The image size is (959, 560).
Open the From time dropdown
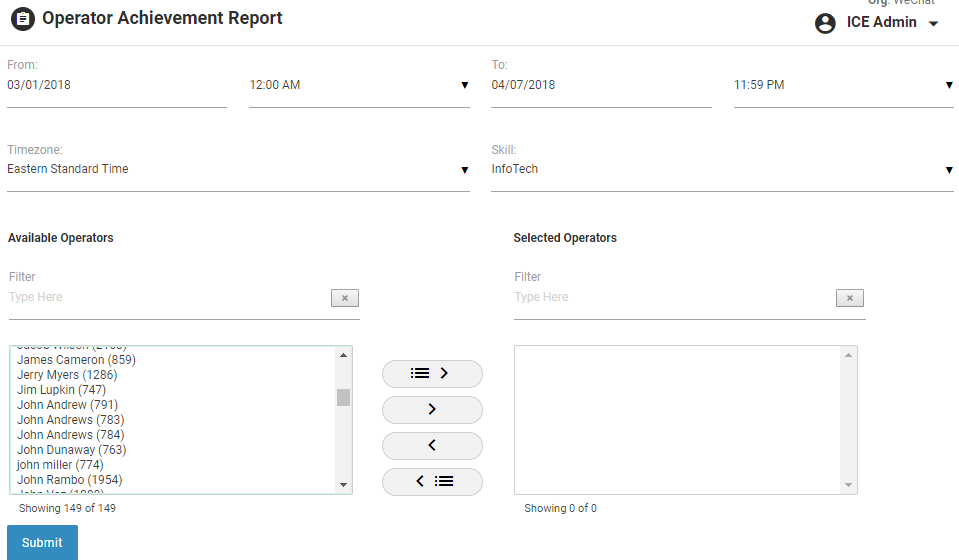pos(358,86)
